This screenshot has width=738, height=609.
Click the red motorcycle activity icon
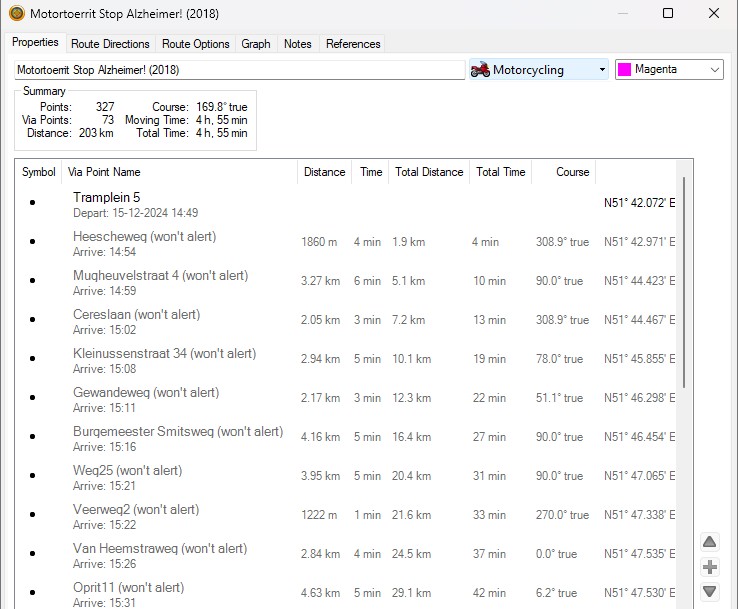pos(481,70)
